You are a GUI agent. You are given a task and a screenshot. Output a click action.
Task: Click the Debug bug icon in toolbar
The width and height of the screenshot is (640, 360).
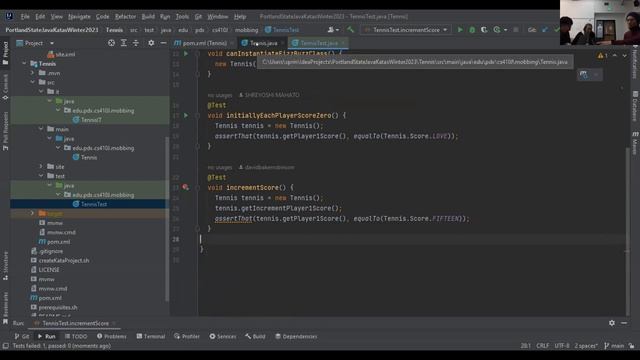coord(472,30)
